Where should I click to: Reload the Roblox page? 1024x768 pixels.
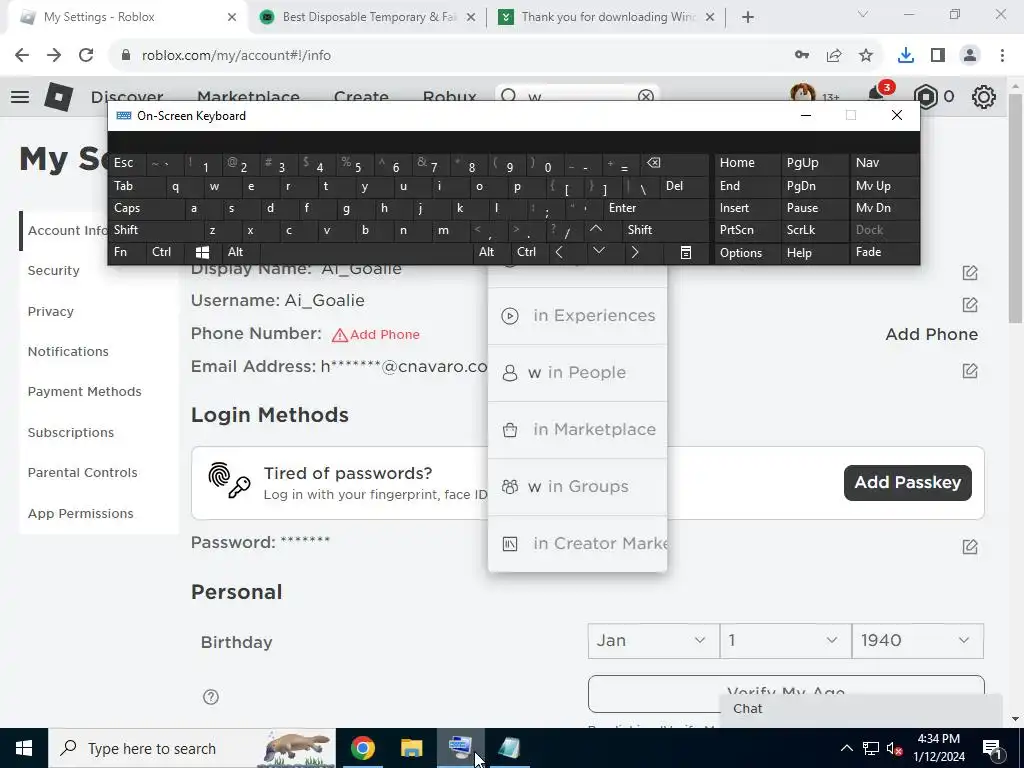[x=86, y=56]
